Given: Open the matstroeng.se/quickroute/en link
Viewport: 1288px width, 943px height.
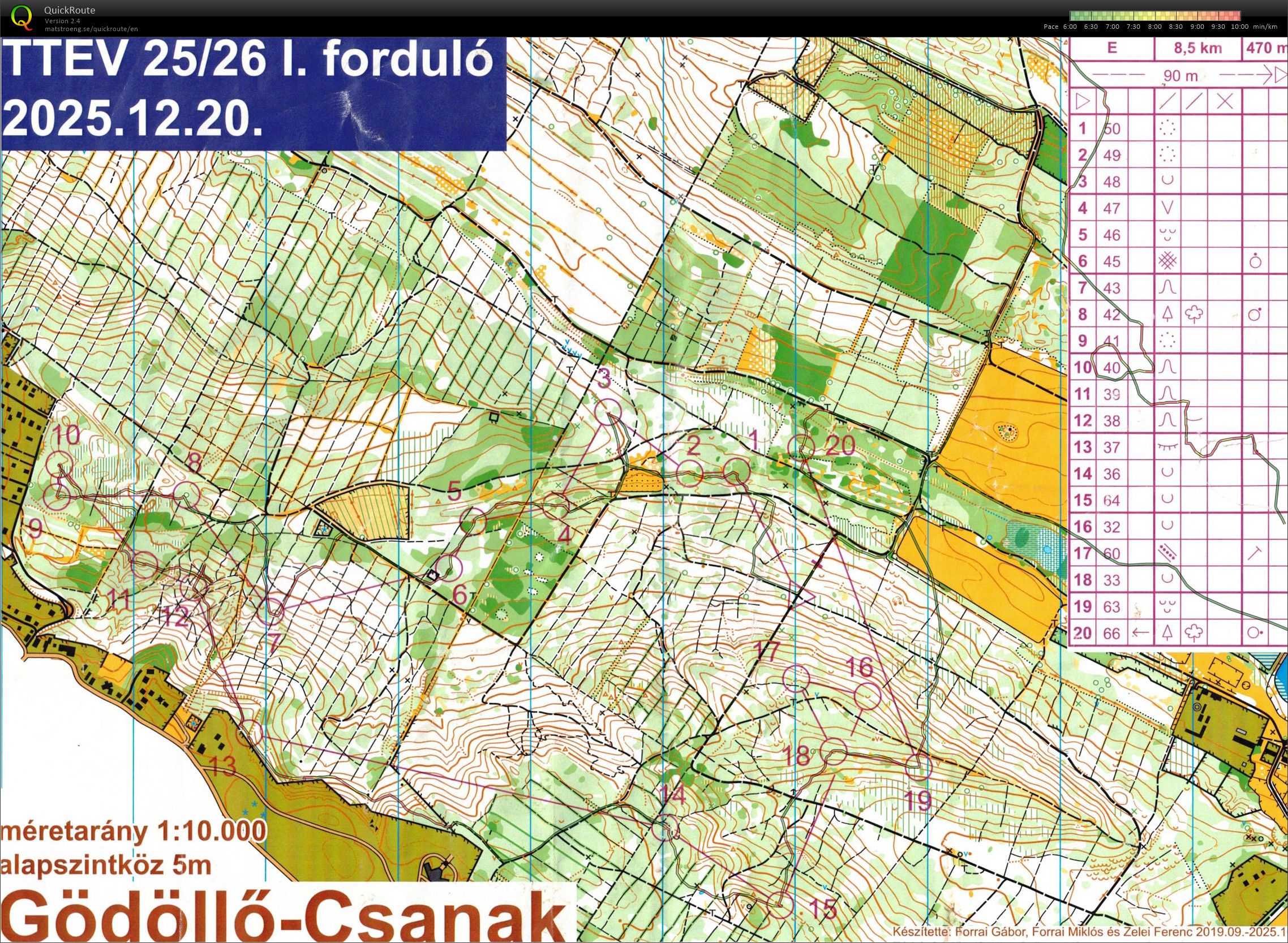Looking at the screenshot, I should click(91, 28).
